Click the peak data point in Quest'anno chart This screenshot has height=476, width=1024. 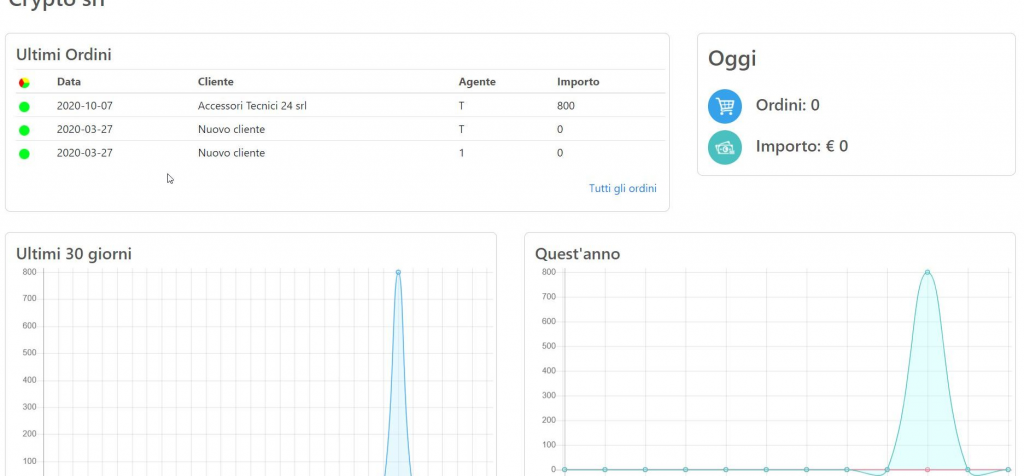tap(927, 272)
